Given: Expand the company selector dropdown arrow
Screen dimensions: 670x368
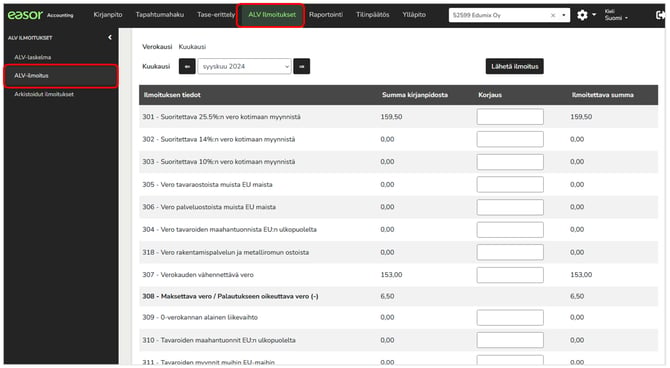Looking at the screenshot, I should (x=564, y=15).
